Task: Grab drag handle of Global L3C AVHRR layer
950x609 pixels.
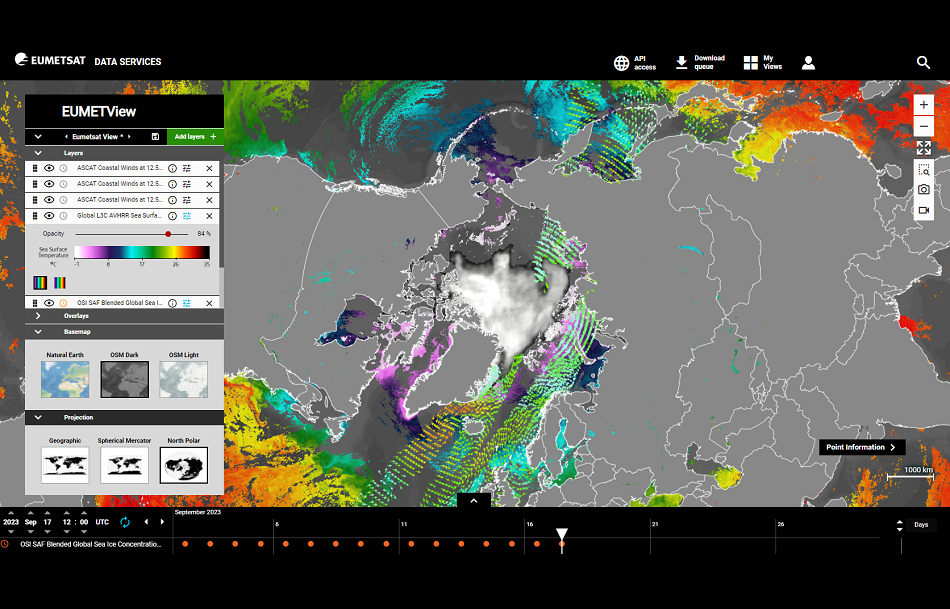Action: (35, 216)
